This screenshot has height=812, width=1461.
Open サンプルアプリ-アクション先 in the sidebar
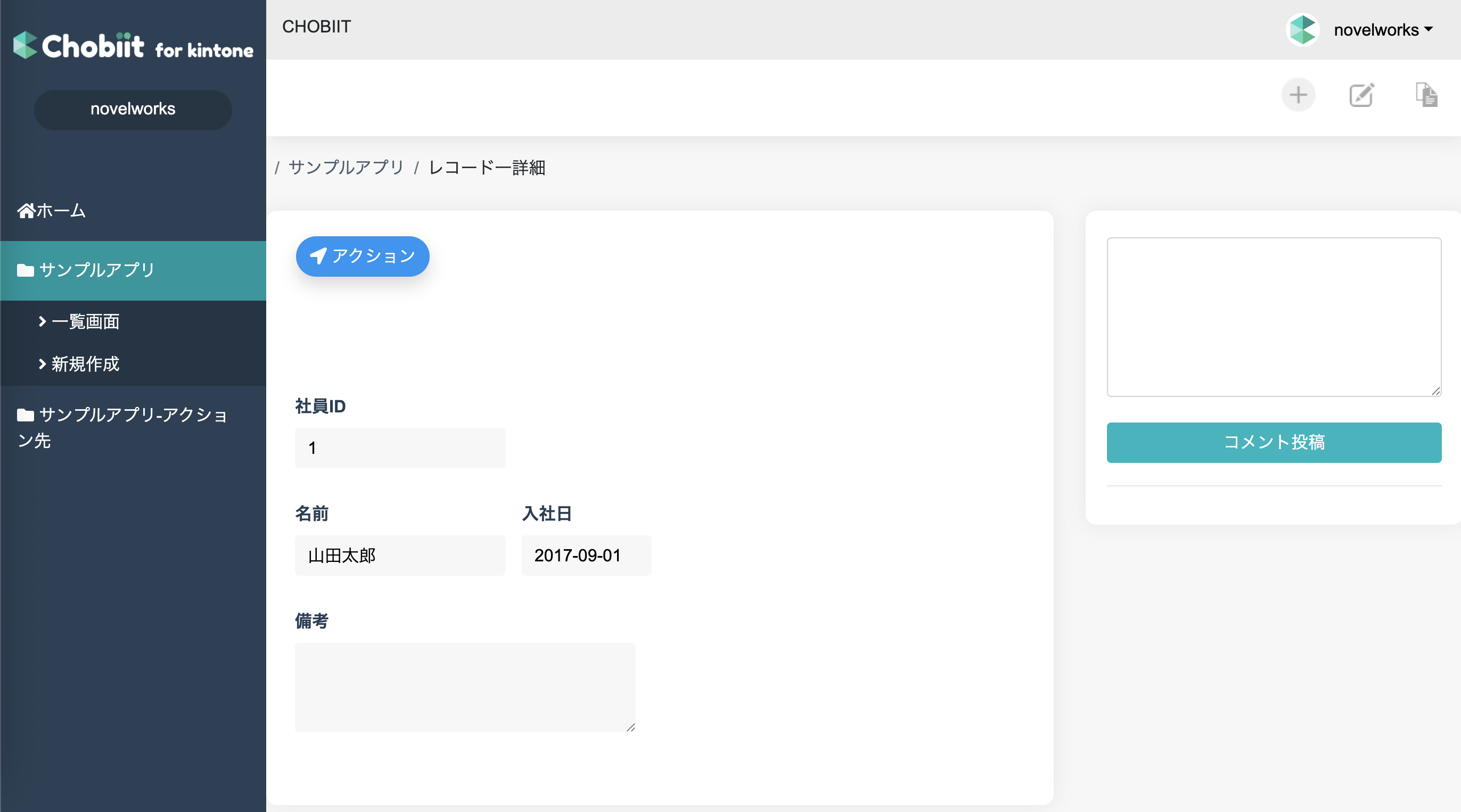tap(122, 428)
